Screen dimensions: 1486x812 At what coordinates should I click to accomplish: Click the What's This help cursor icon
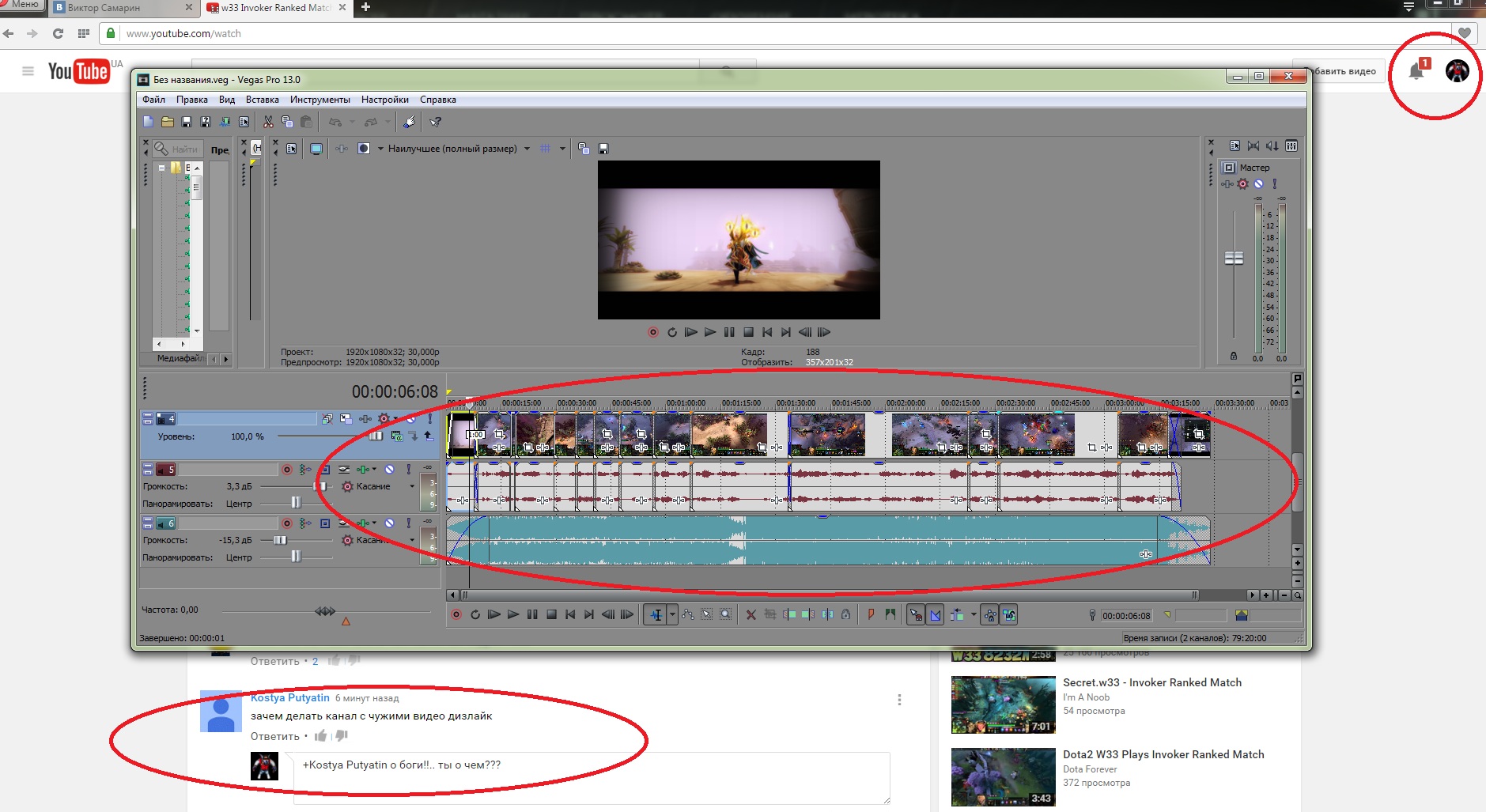[x=435, y=122]
